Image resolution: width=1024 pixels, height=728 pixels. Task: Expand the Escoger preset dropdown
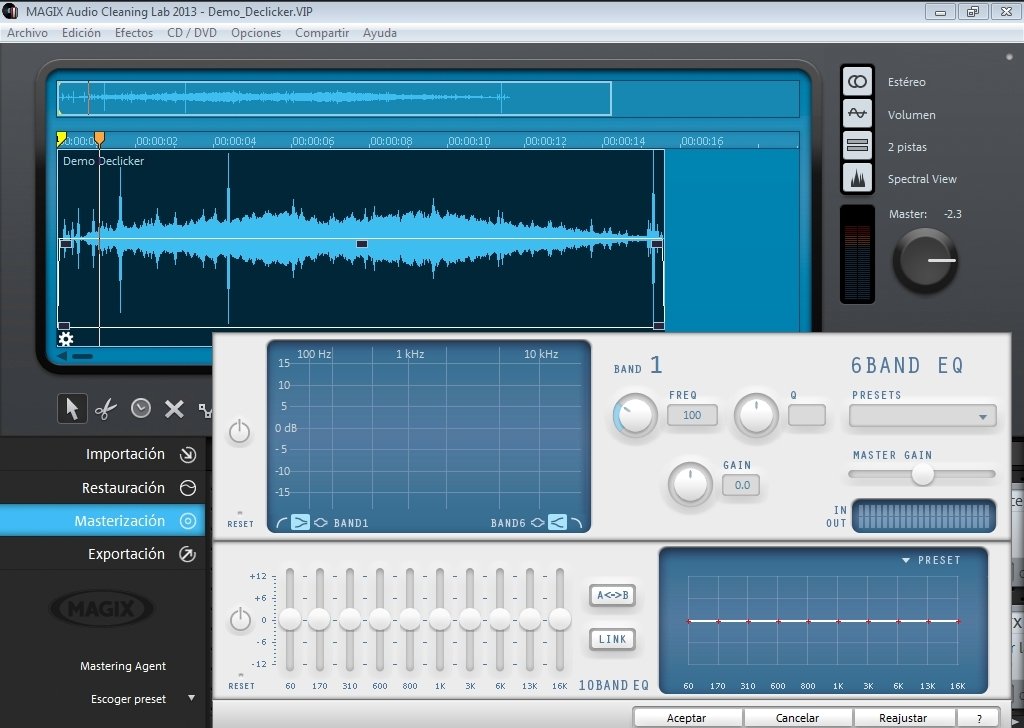[191, 698]
